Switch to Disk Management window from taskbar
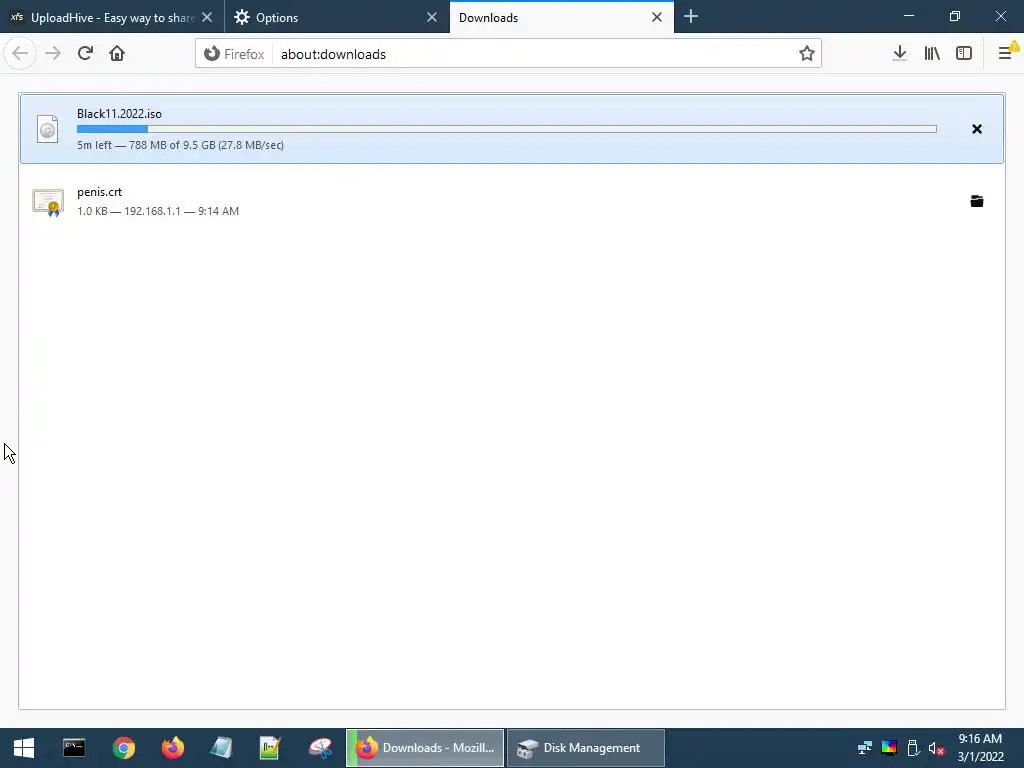The height and width of the screenshot is (768, 1024). click(x=586, y=748)
